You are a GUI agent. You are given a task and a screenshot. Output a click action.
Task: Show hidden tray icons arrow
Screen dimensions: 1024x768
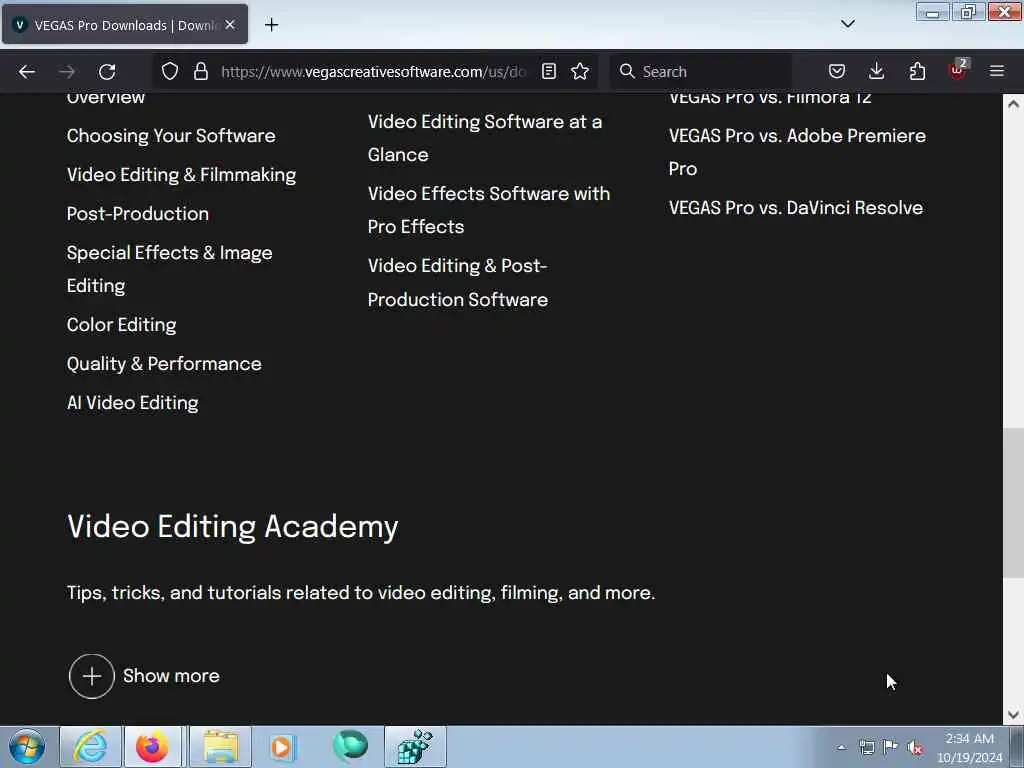click(x=842, y=747)
